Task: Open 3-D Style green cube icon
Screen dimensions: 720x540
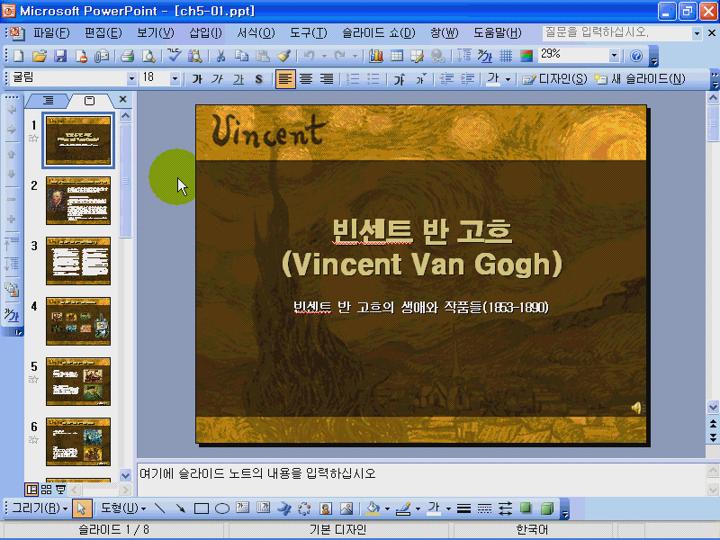Action: [547, 508]
